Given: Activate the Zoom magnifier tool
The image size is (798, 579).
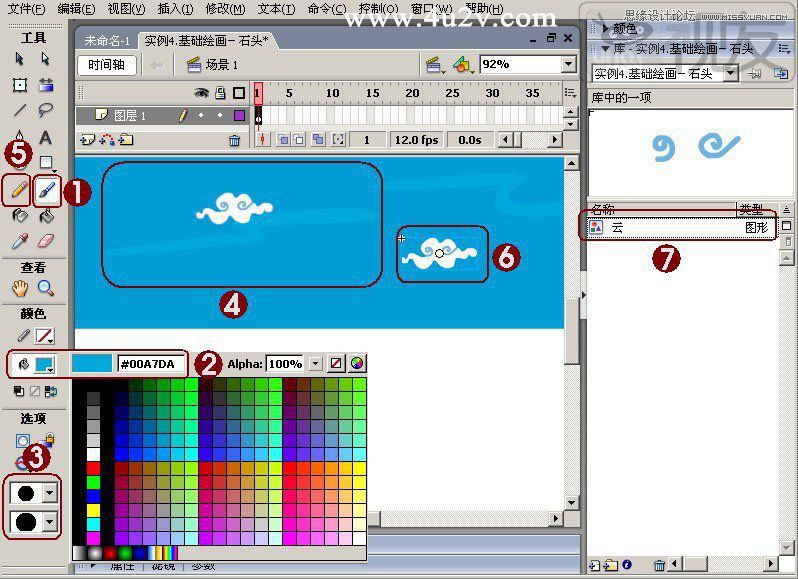Looking at the screenshot, I should point(45,288).
